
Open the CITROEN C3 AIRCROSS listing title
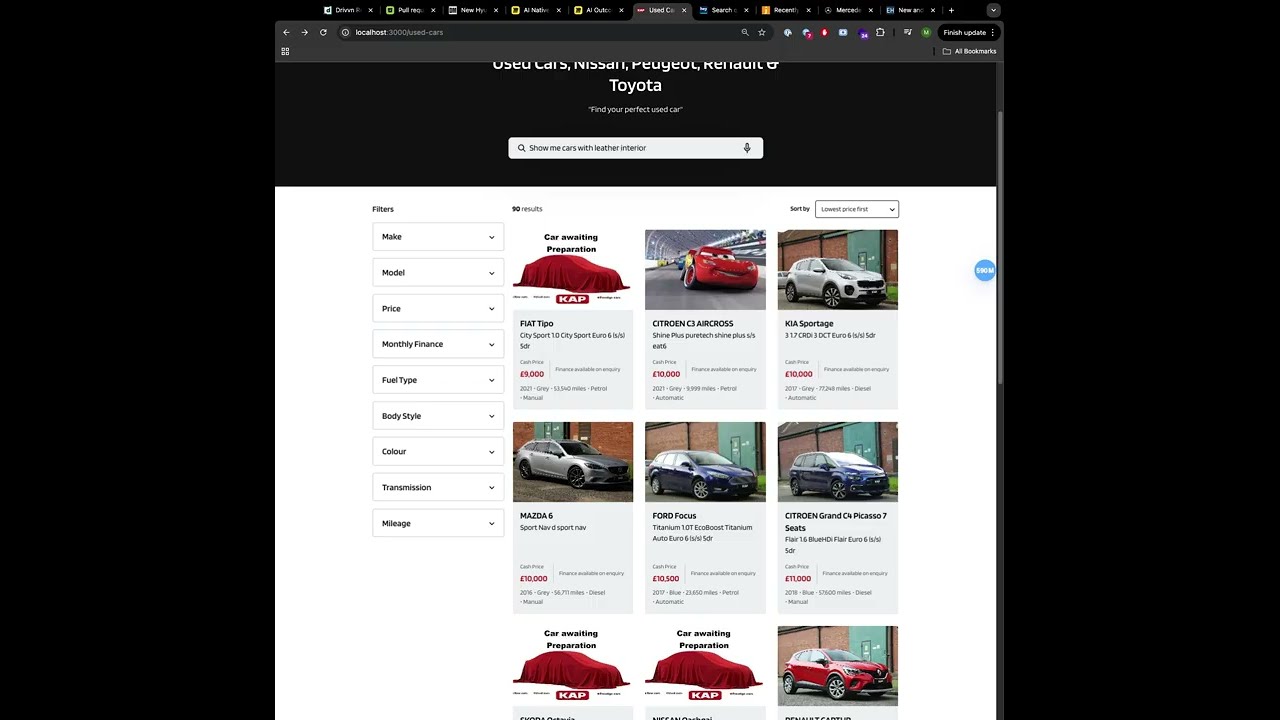[x=693, y=324]
